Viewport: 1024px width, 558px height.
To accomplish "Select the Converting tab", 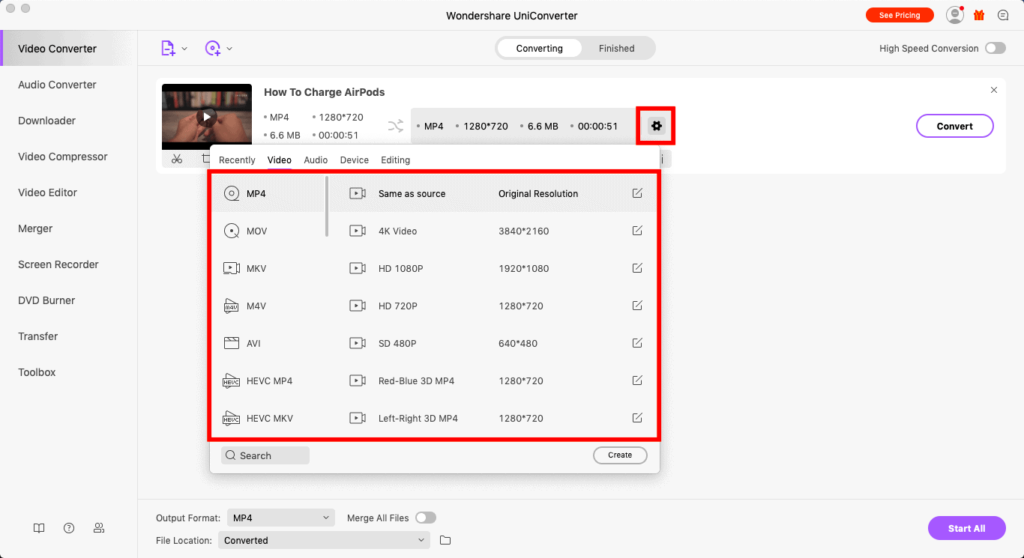I will point(539,48).
